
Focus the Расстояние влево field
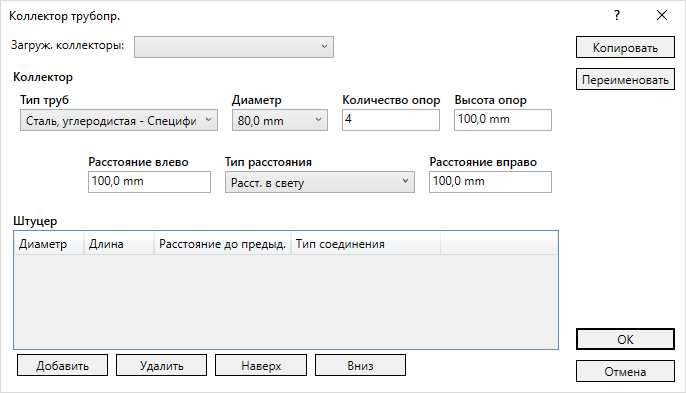click(x=149, y=182)
